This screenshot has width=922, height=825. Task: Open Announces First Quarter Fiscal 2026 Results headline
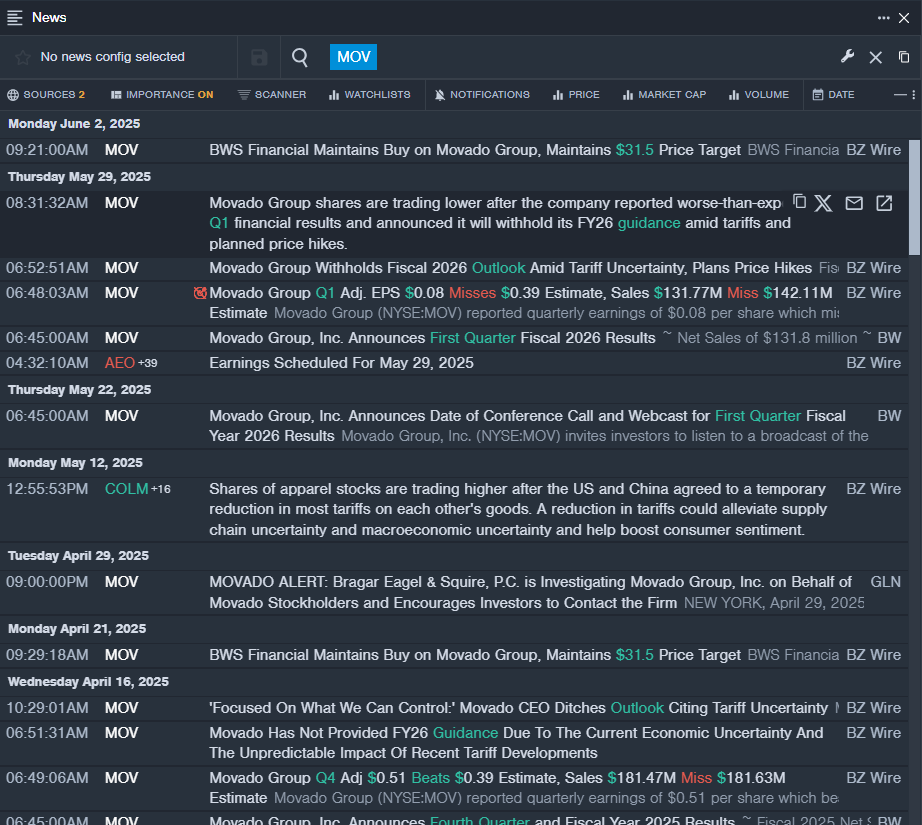tap(432, 338)
